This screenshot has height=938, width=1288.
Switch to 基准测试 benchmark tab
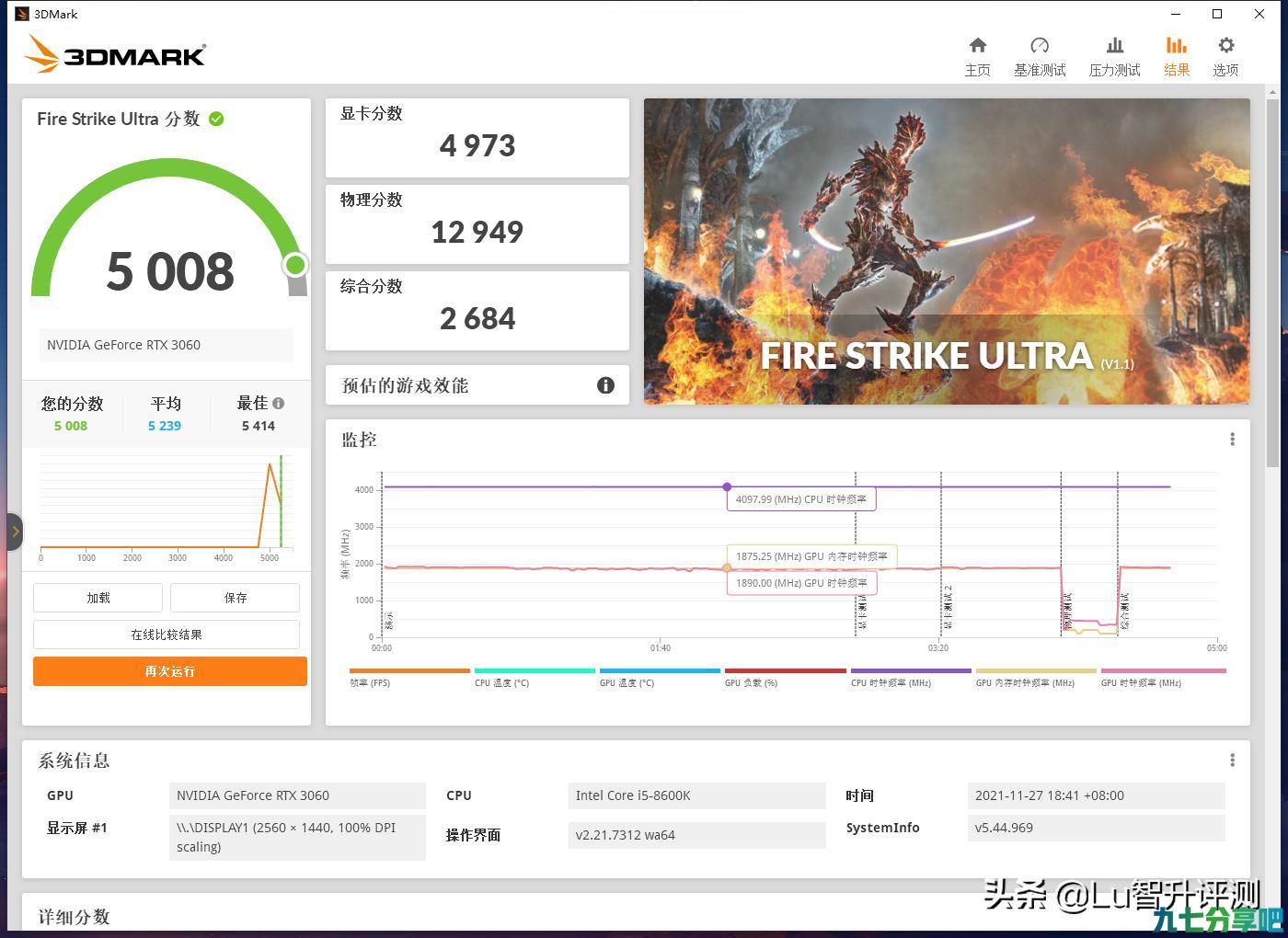(1040, 56)
